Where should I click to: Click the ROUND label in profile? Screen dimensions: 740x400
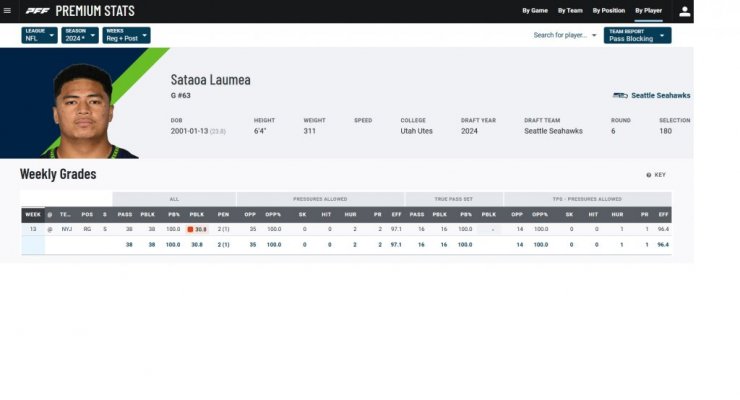pos(621,121)
